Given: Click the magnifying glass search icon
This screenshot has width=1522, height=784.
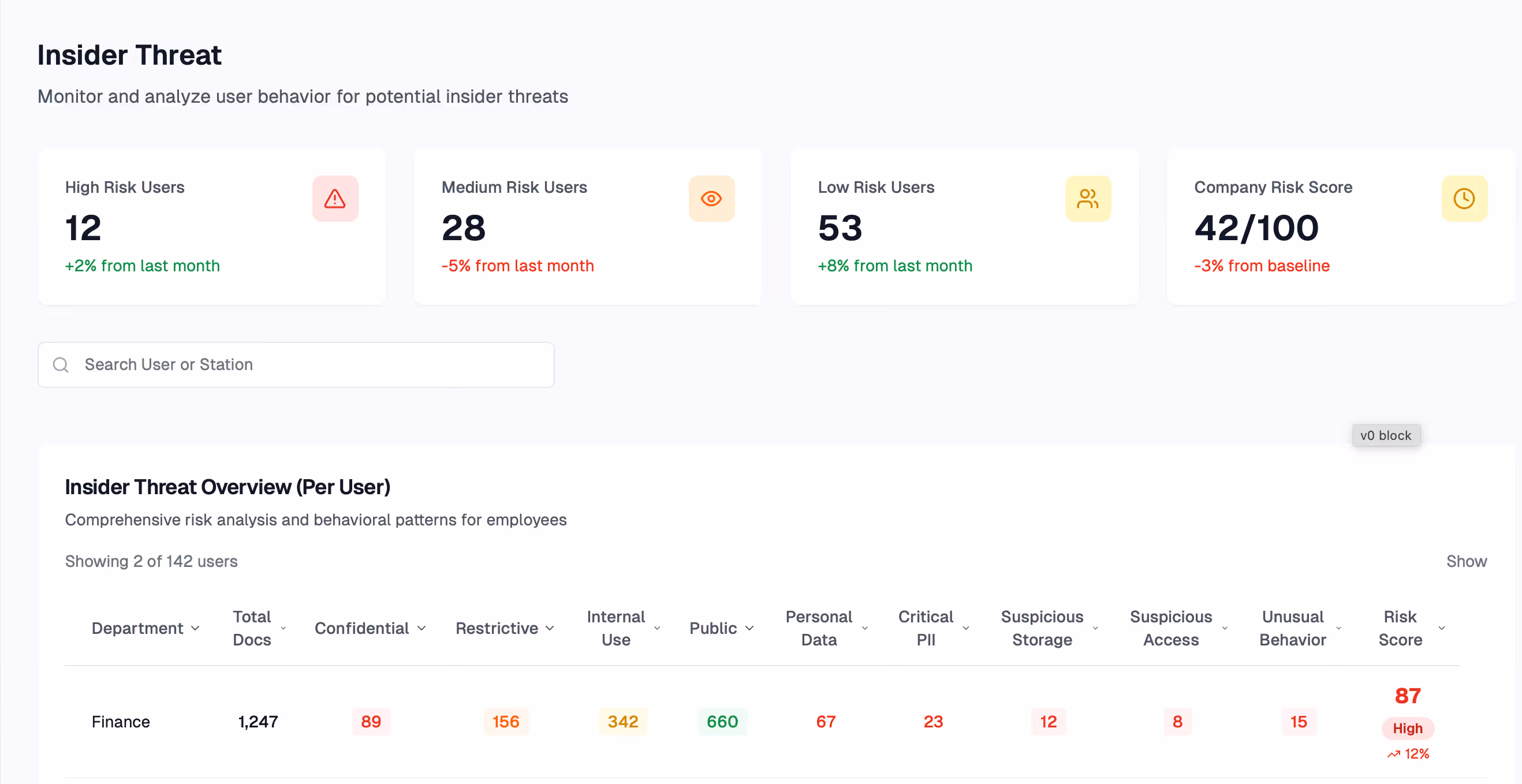Looking at the screenshot, I should point(61,364).
